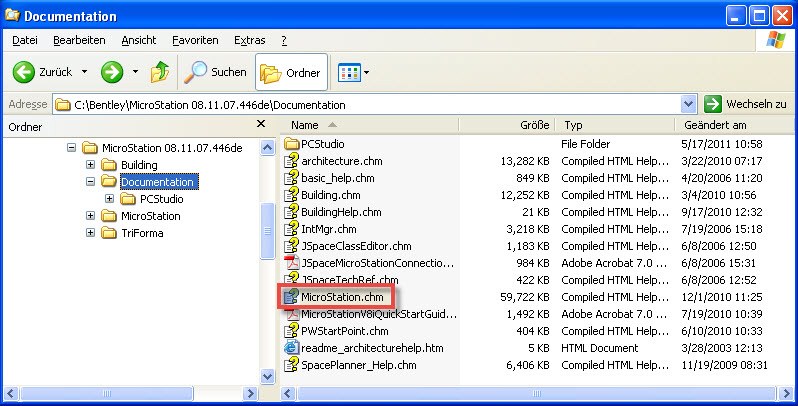
Task: Select Documentation folder in tree
Action: pos(157,182)
